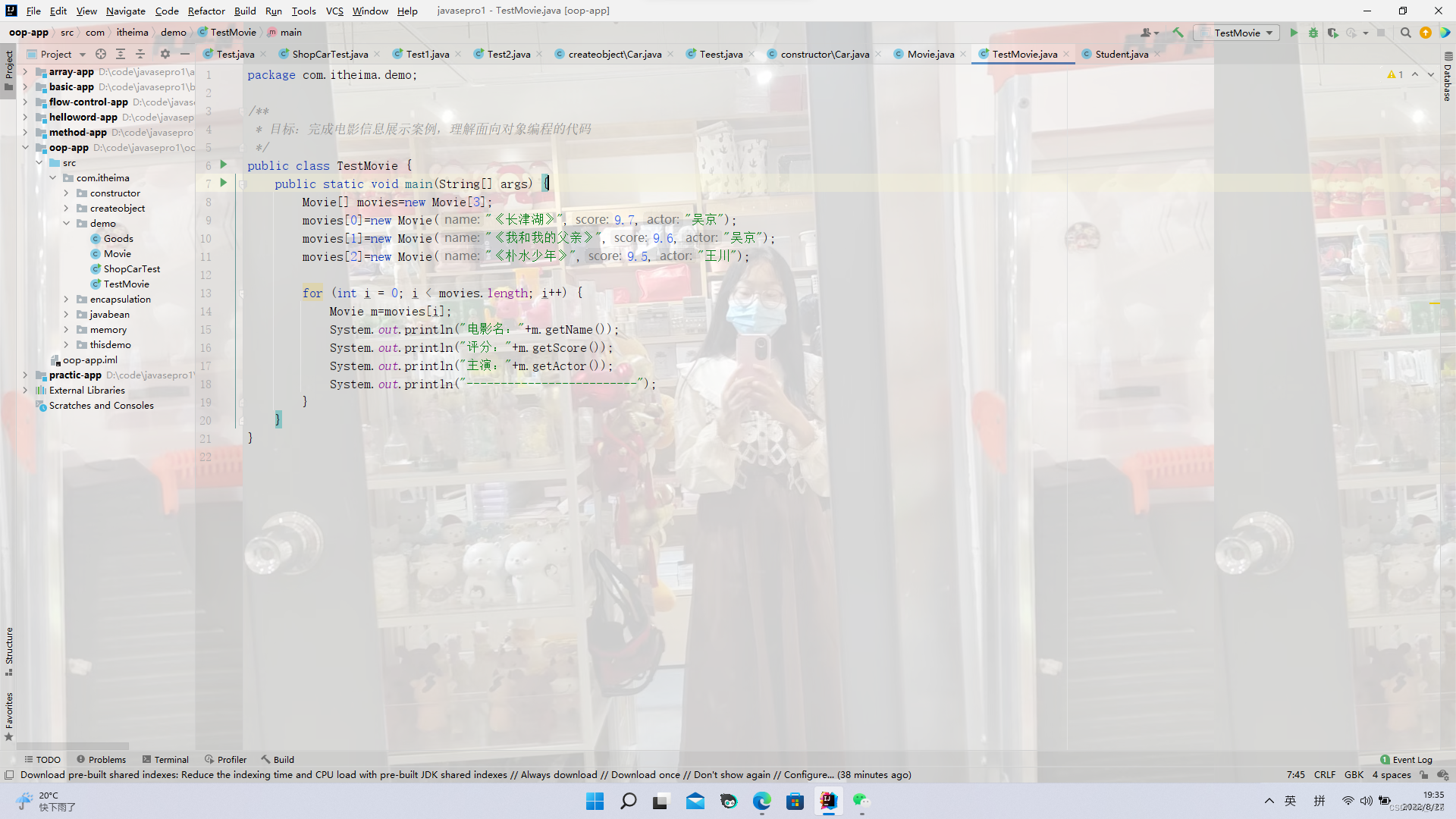Select opened file with the crosshair icon

click(x=101, y=54)
